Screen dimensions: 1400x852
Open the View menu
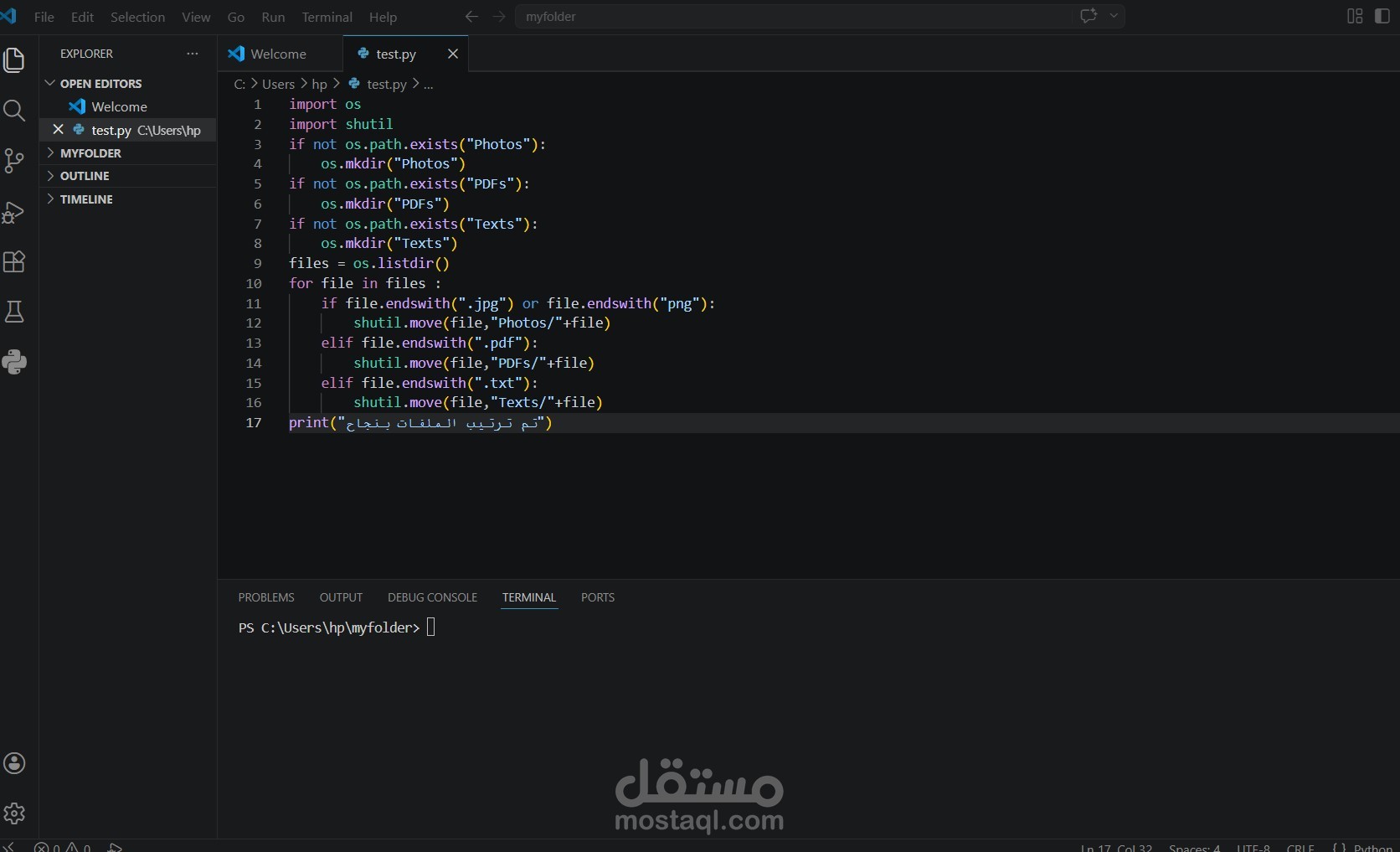[196, 17]
